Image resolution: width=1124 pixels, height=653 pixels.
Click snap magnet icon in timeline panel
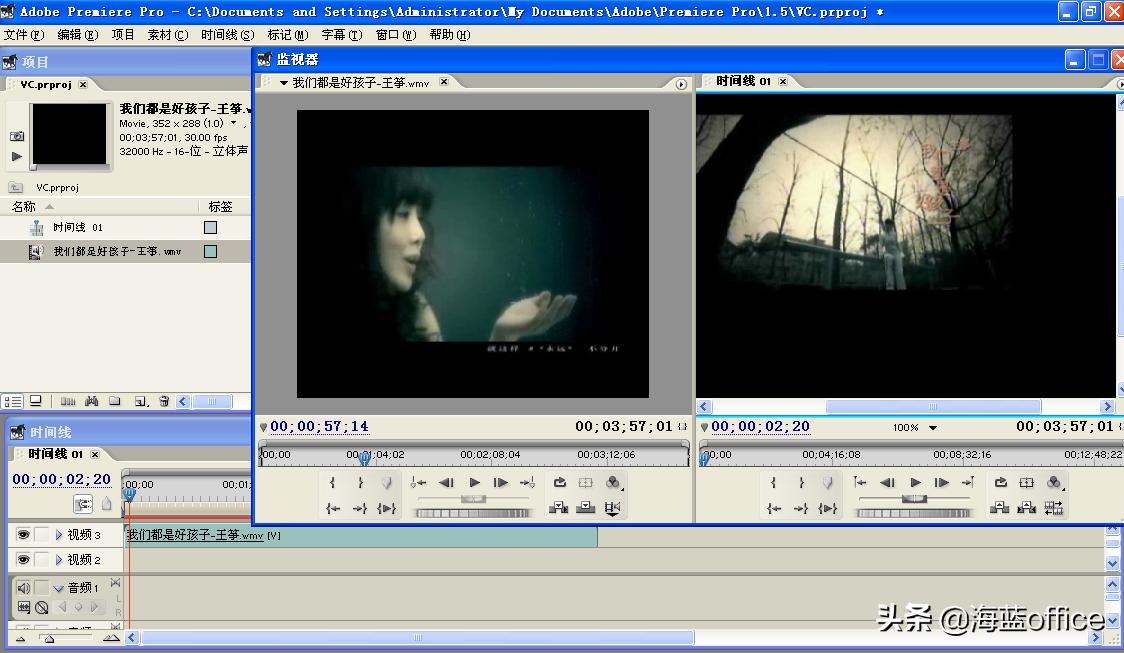(x=82, y=504)
